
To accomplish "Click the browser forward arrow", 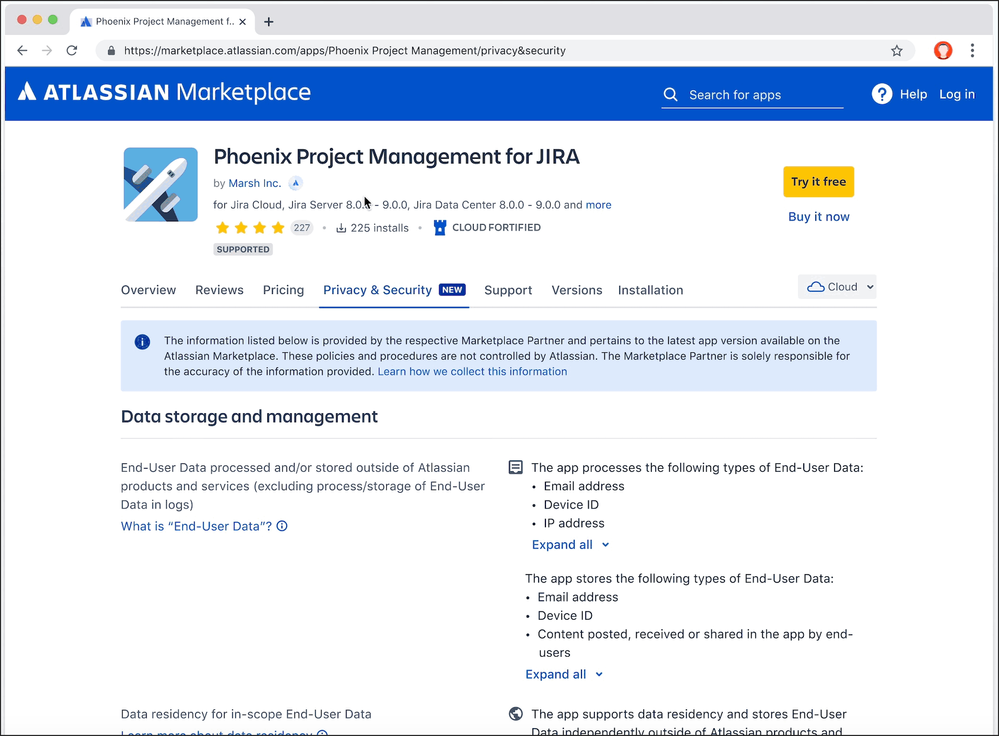I will (x=47, y=50).
